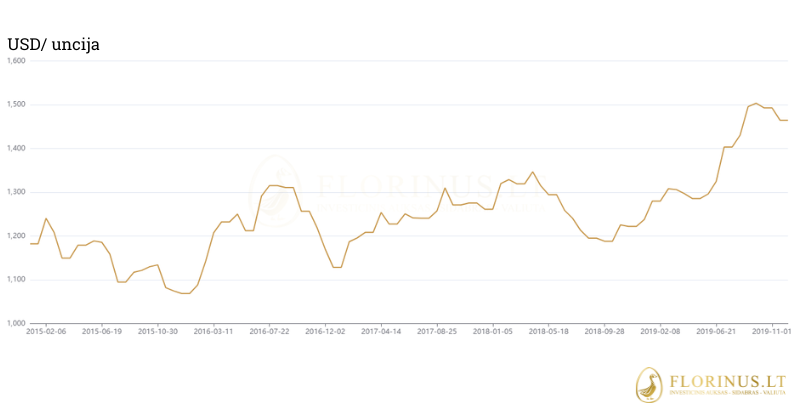Click the line's lowest point near 2015-10-30
The image size is (800, 420).
[x=183, y=293]
